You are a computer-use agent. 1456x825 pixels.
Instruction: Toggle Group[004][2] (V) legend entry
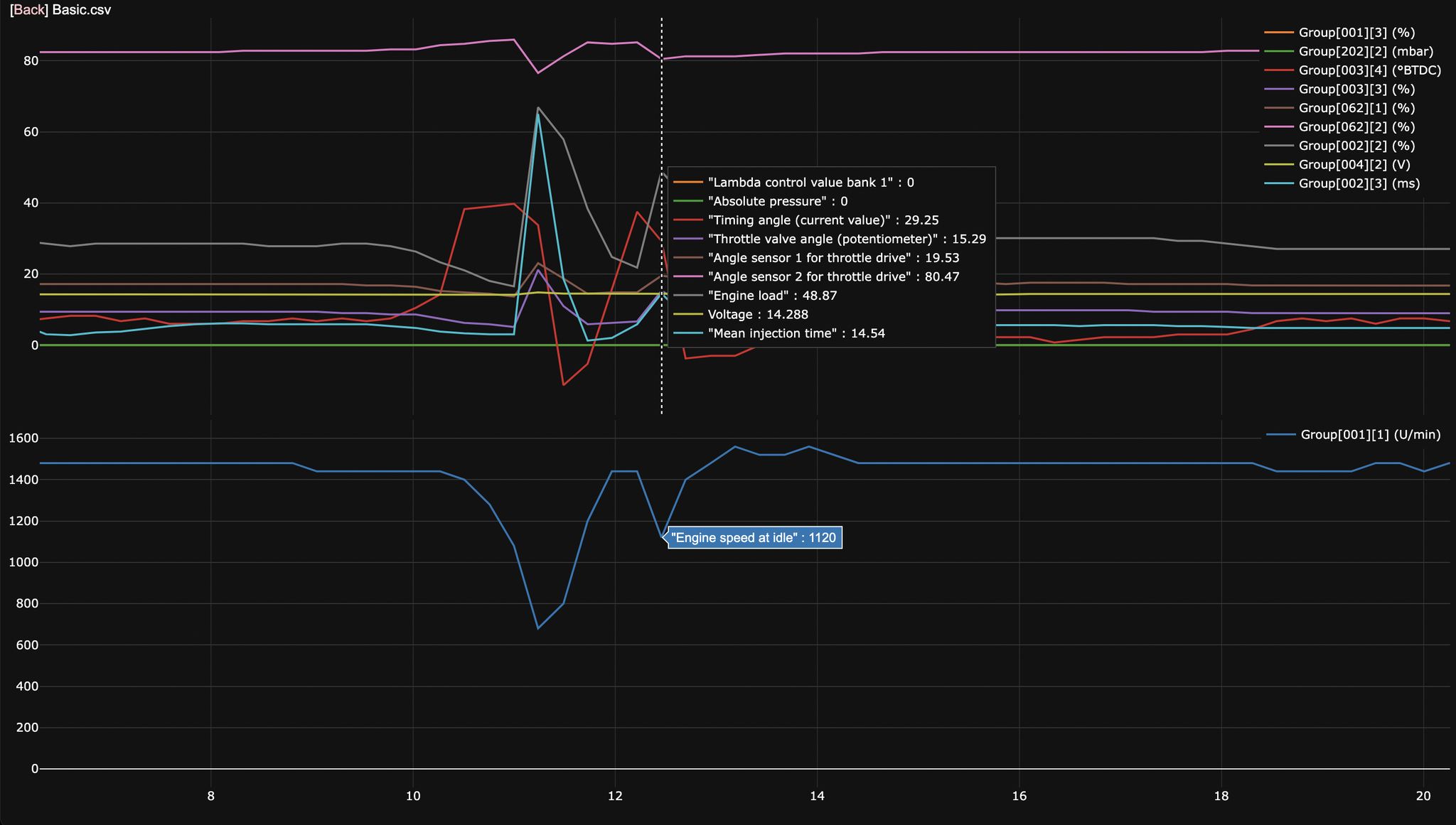coord(1338,164)
